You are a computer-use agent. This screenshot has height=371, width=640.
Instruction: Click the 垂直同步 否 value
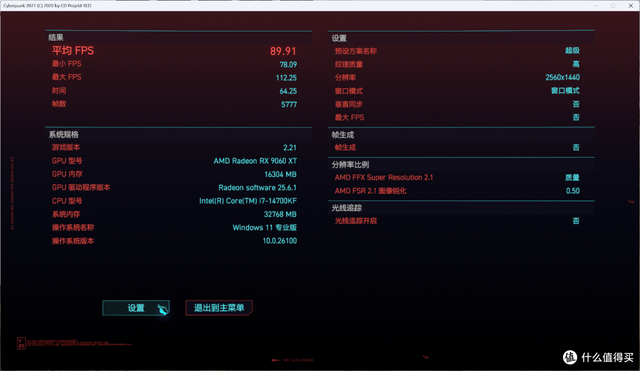576,104
